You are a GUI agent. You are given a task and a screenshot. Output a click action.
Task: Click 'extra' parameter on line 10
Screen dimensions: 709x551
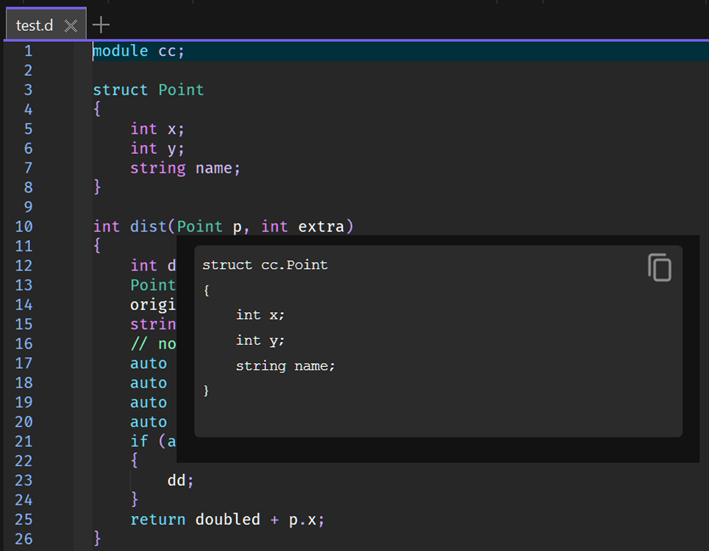pos(321,226)
